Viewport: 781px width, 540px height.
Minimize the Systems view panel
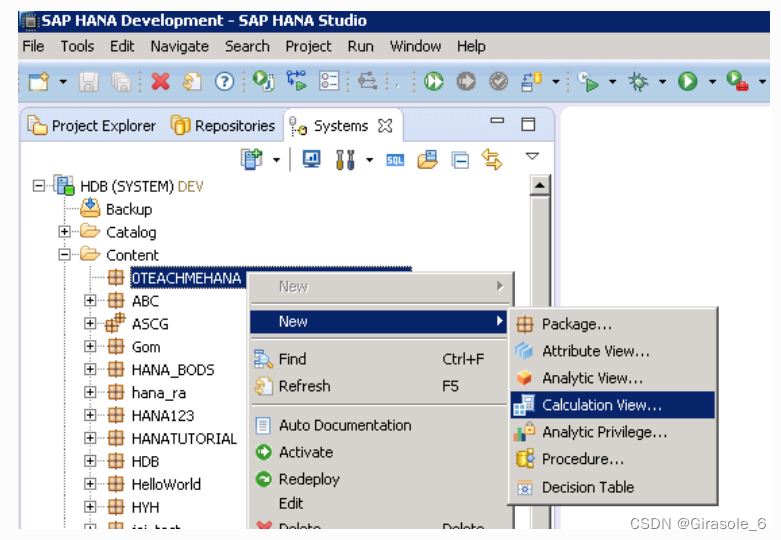[x=497, y=121]
